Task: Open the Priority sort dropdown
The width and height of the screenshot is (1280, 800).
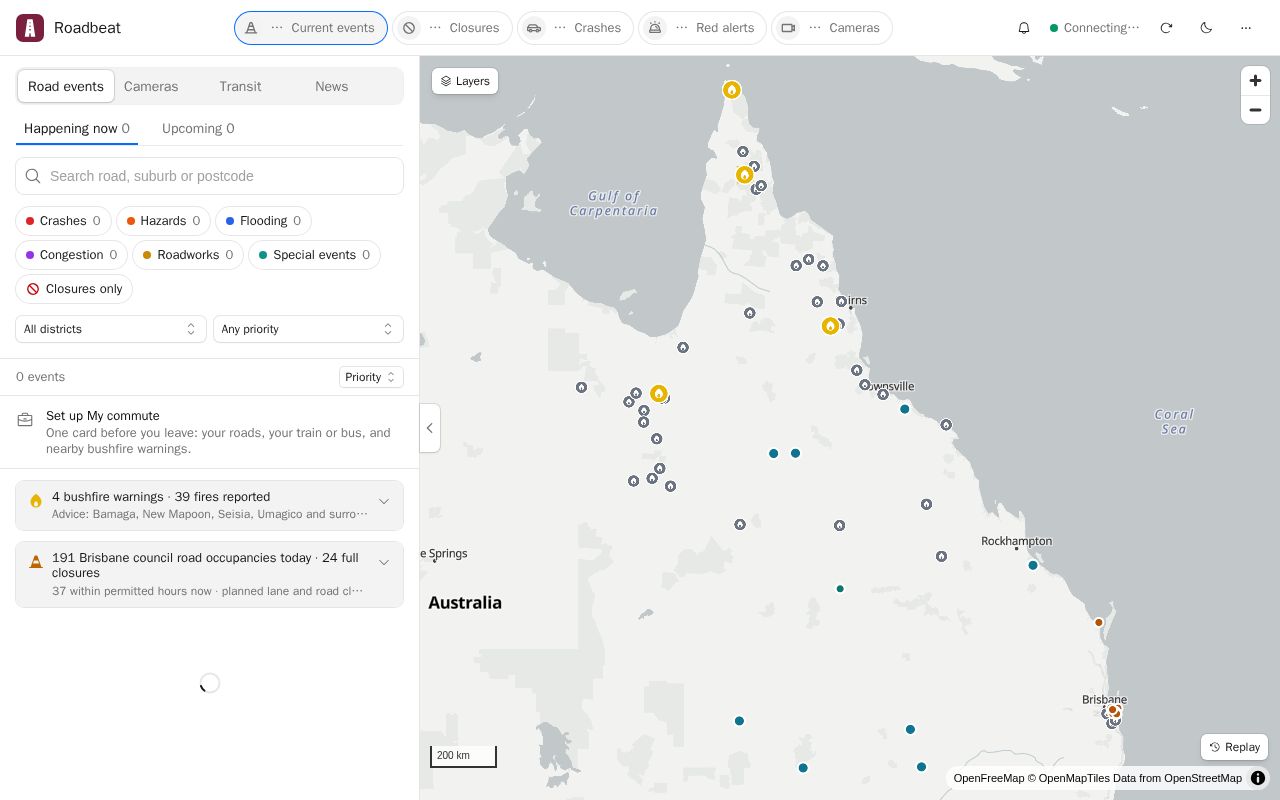Action: (371, 377)
